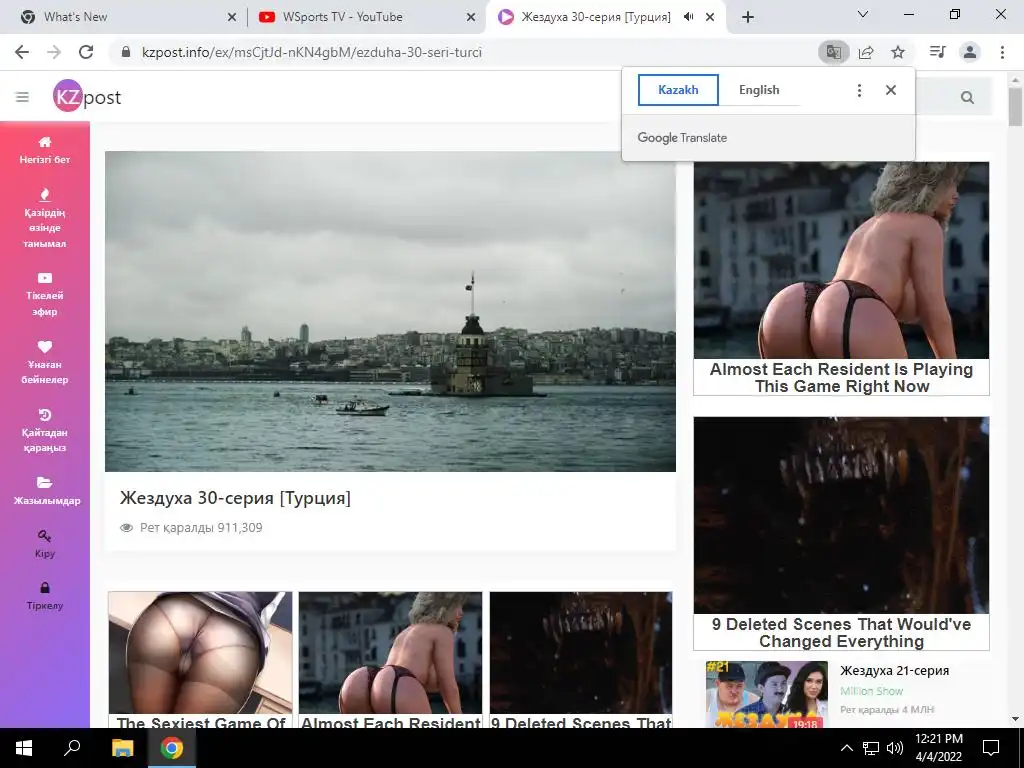Click the Жездуха 30-серия [Турция] title

(235, 498)
